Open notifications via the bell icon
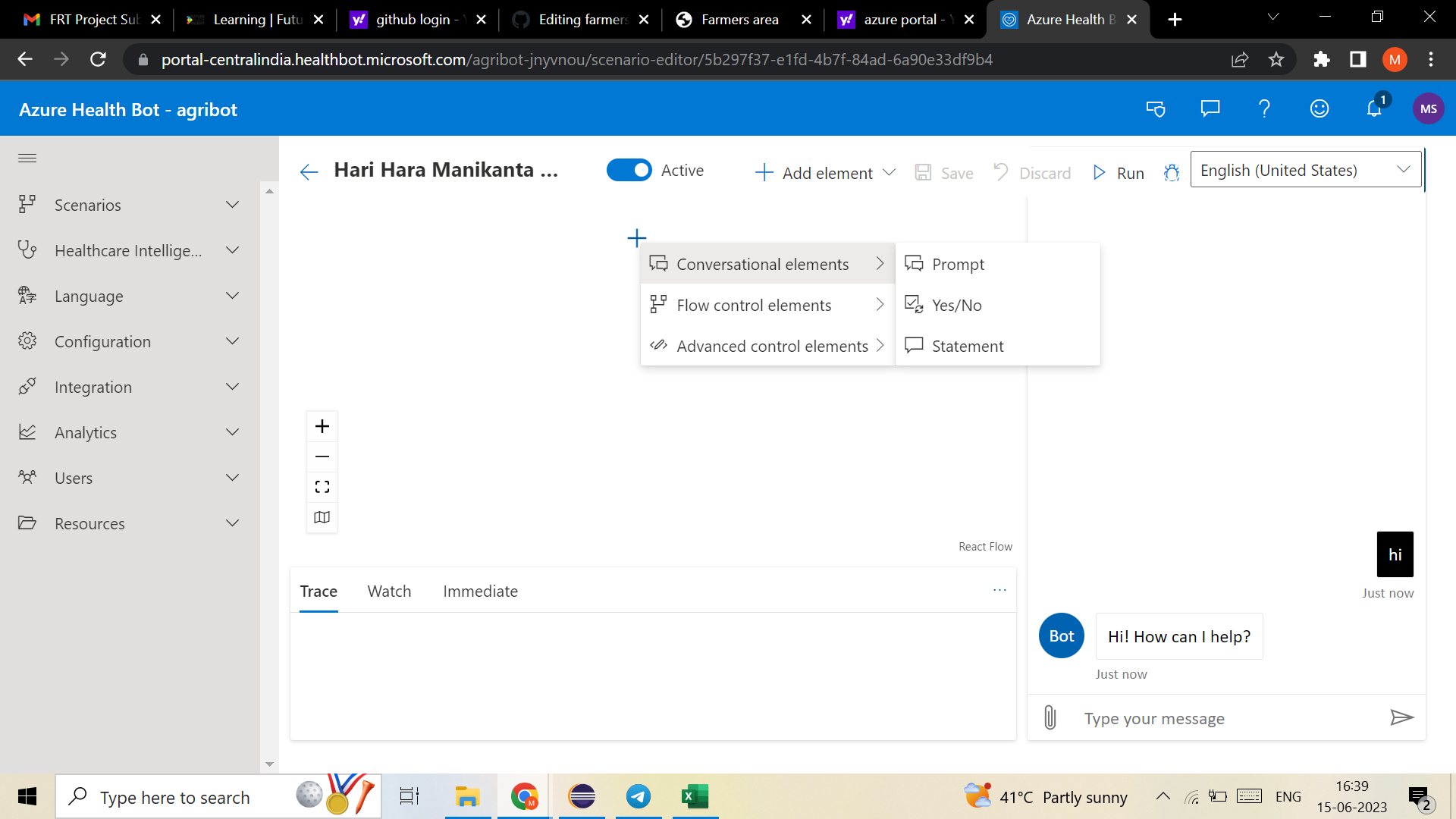This screenshot has height=819, width=1456. click(x=1373, y=108)
